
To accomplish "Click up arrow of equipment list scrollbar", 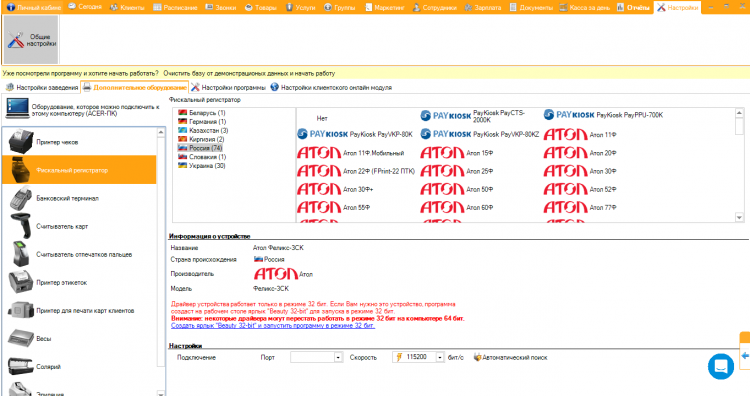I will point(161,132).
